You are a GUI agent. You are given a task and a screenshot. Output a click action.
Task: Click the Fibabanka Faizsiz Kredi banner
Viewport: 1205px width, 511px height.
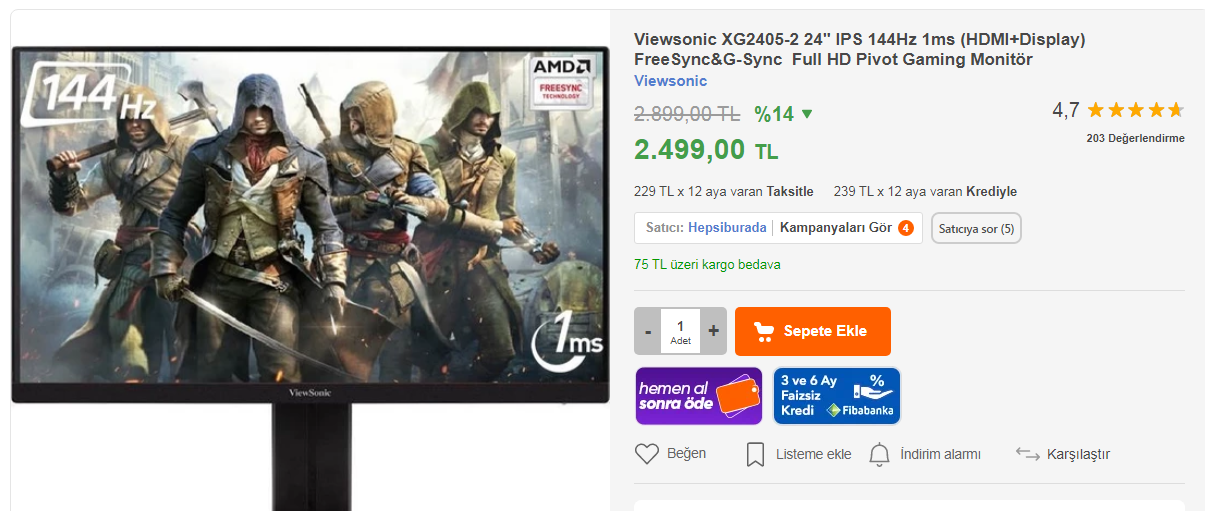[x=837, y=396]
